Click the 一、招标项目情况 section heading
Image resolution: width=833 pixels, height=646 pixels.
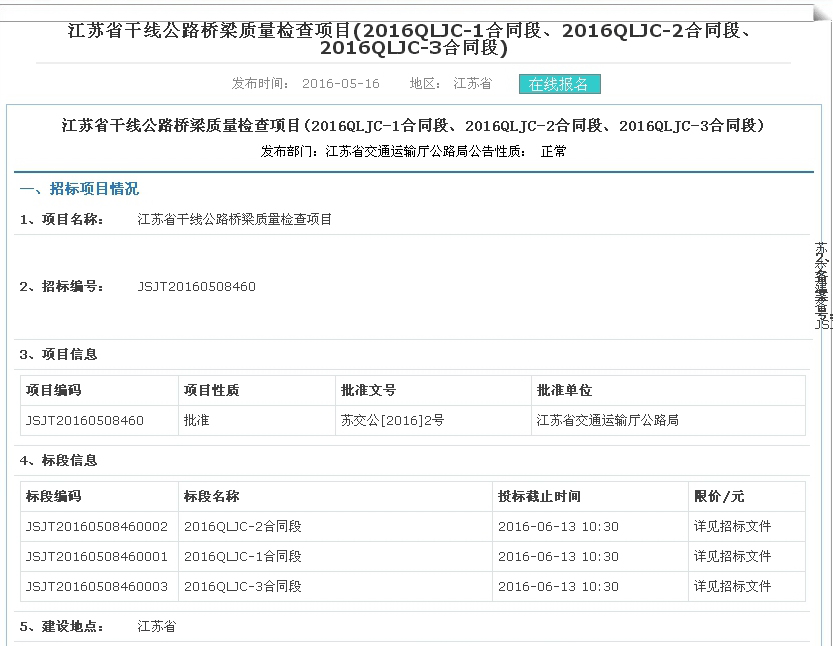click(x=79, y=189)
